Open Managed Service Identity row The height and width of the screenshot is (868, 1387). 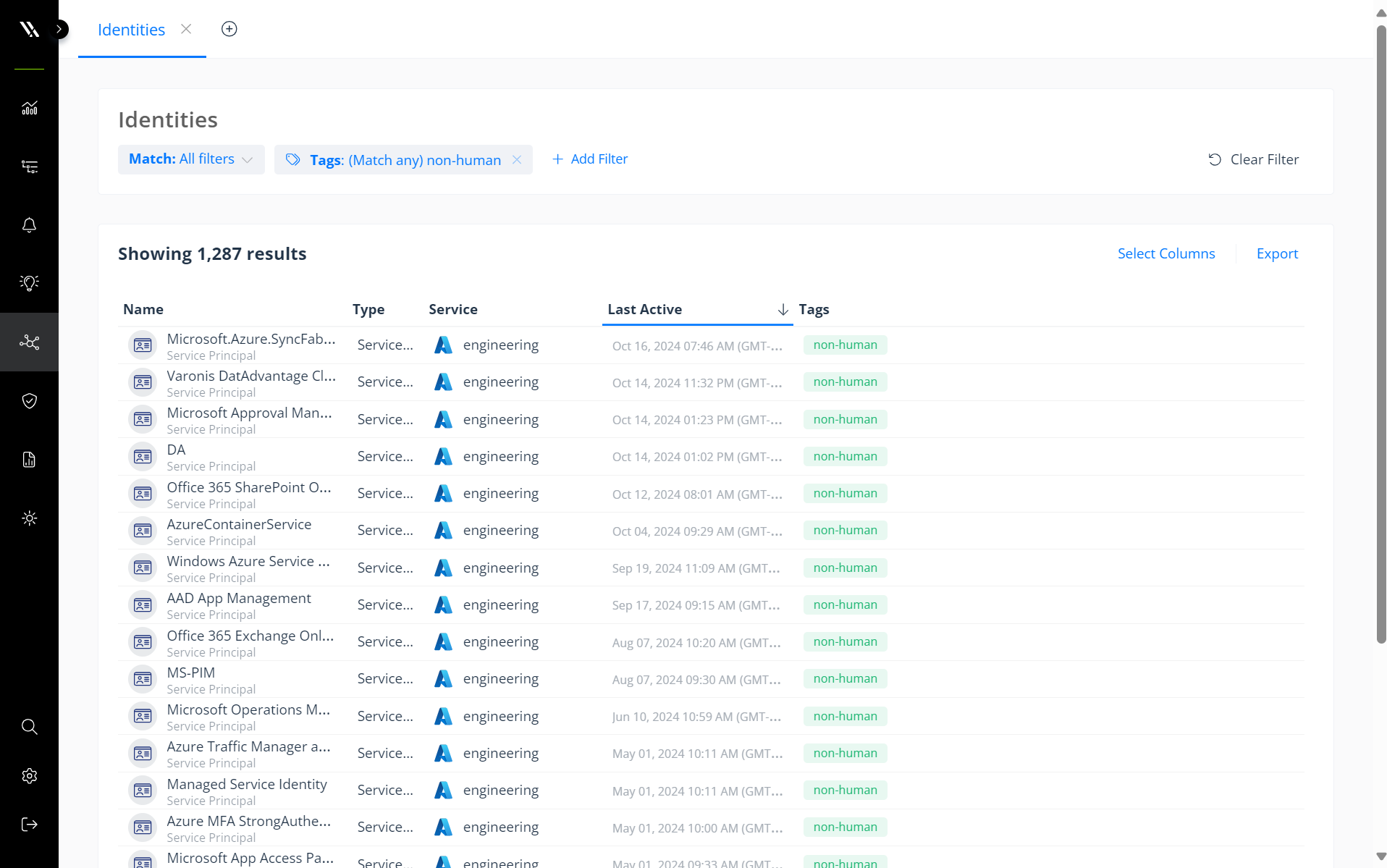(711, 791)
